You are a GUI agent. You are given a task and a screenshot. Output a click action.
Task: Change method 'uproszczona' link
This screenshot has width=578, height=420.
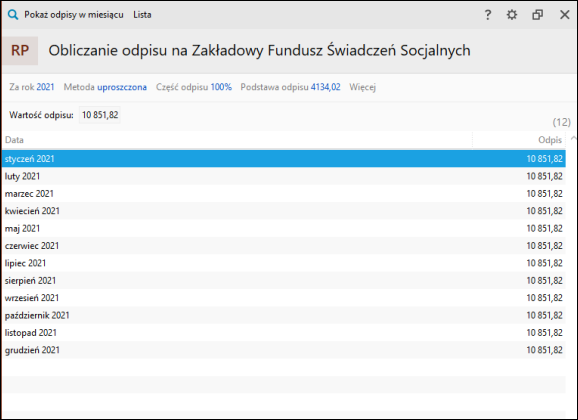pyautogui.click(x=122, y=87)
